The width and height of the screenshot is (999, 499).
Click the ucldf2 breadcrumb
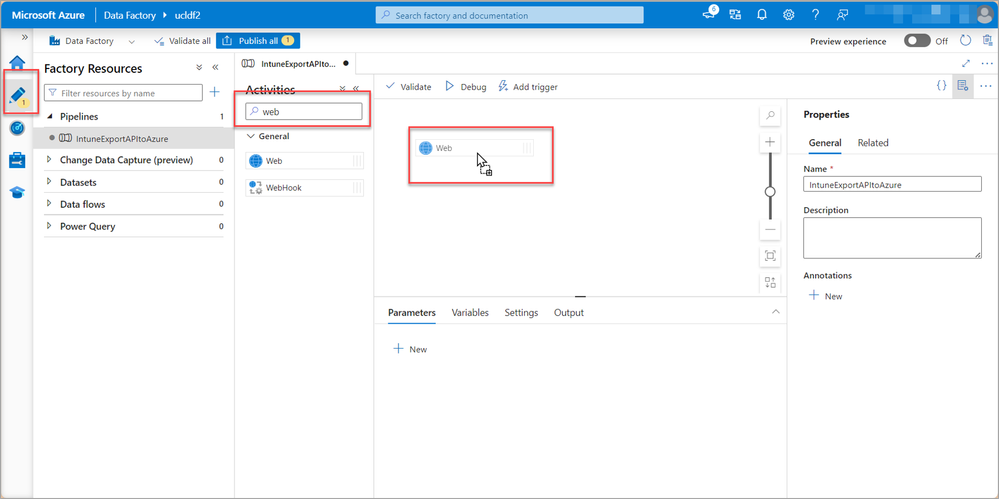188,15
